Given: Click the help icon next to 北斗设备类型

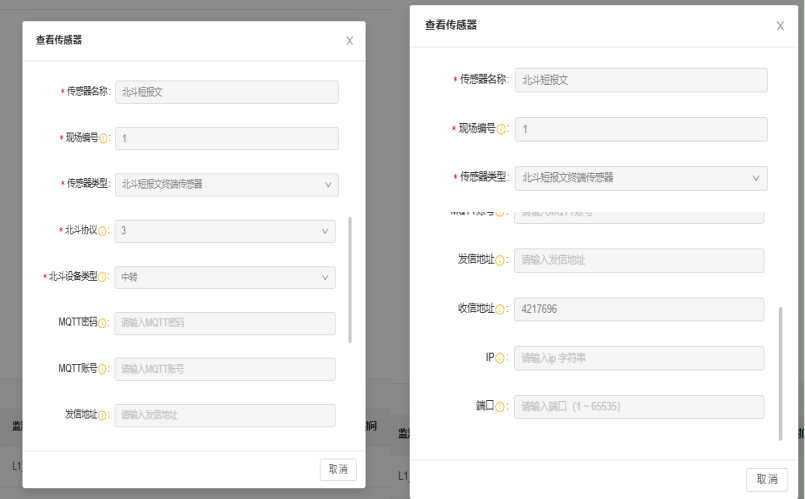Looking at the screenshot, I should pyautogui.click(x=104, y=278).
